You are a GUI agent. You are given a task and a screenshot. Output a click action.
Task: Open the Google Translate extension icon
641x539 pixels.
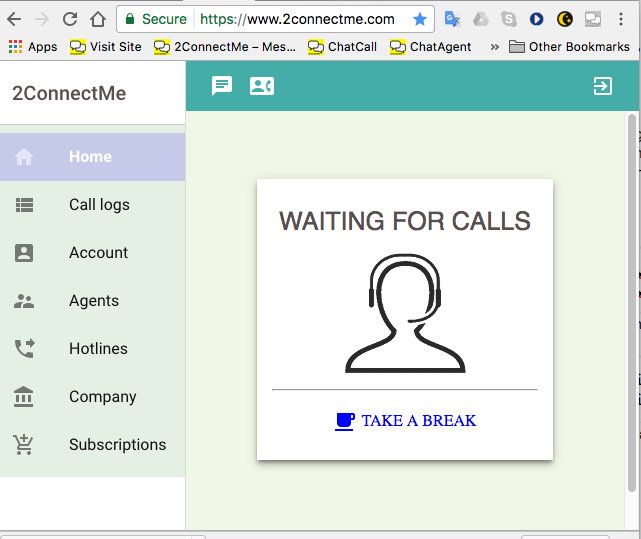pyautogui.click(x=452, y=19)
